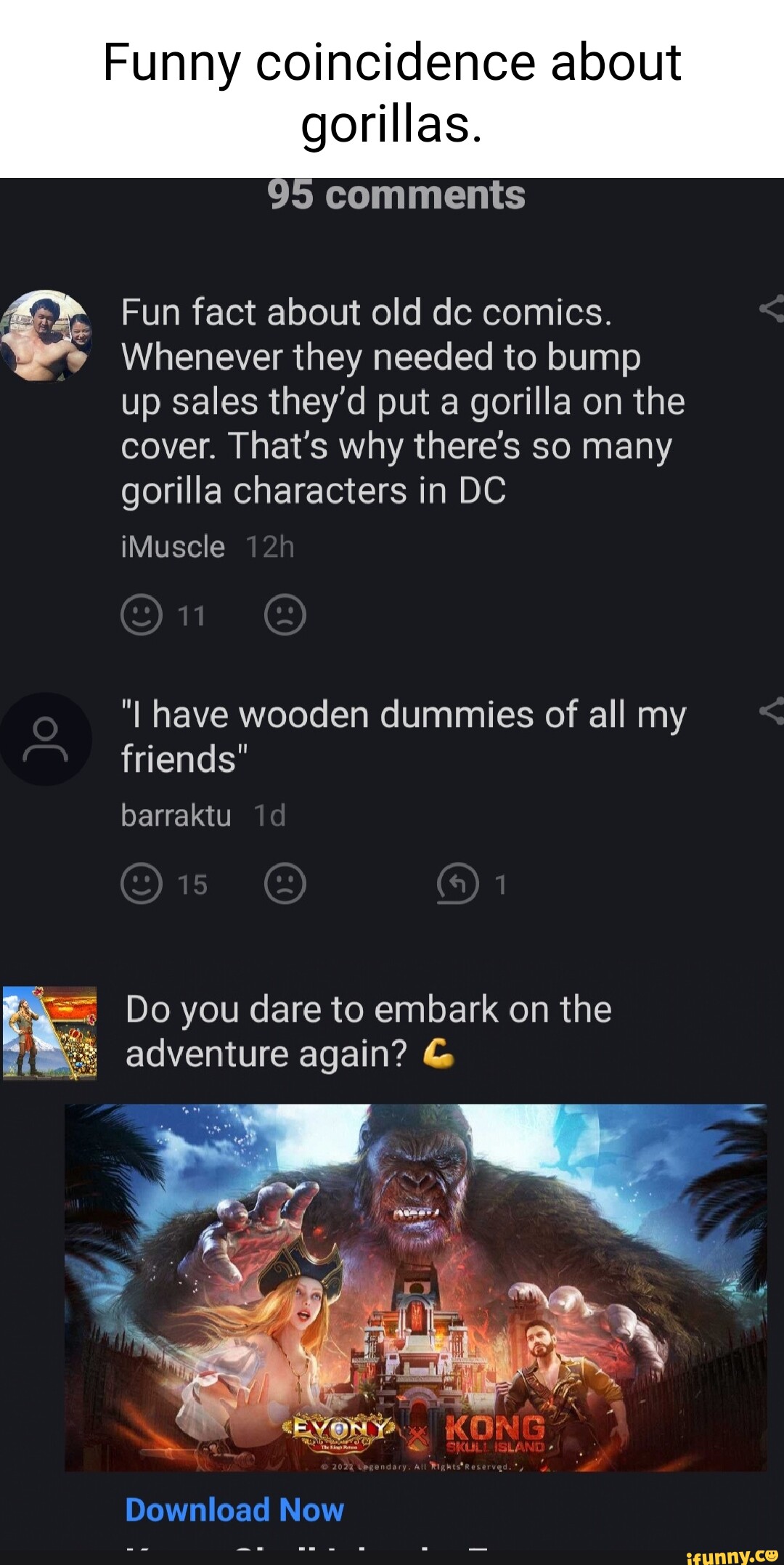Dislike barraktu's comment with the frown icon
The height and width of the screenshot is (1565, 784).
click(x=285, y=884)
